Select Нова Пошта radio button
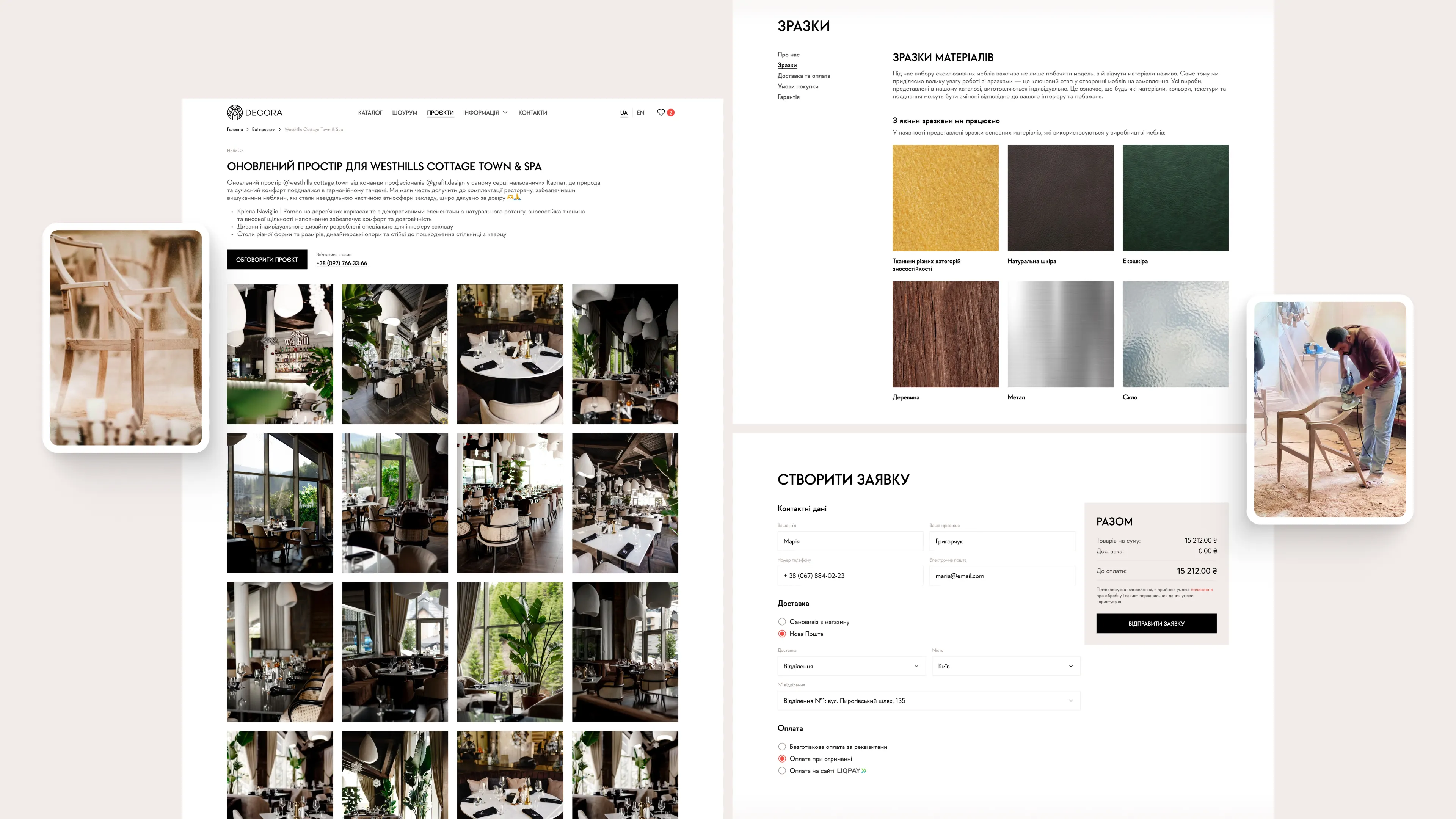 [782, 634]
